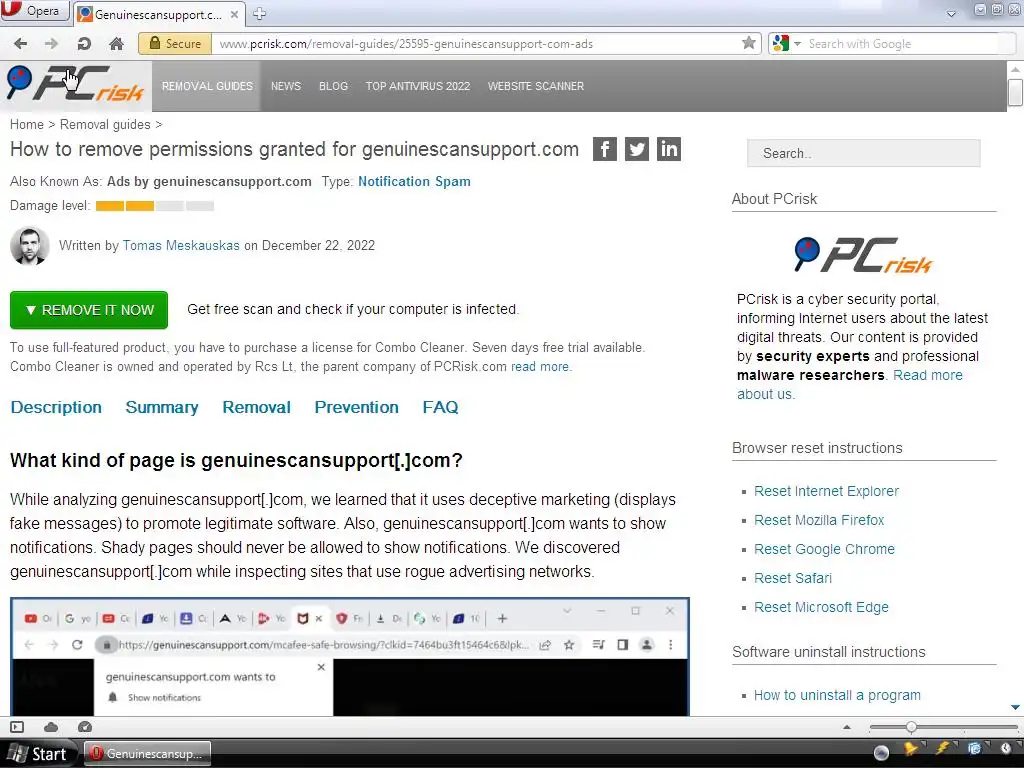
Task: Open a new tab with the plus icon
Action: point(259,14)
